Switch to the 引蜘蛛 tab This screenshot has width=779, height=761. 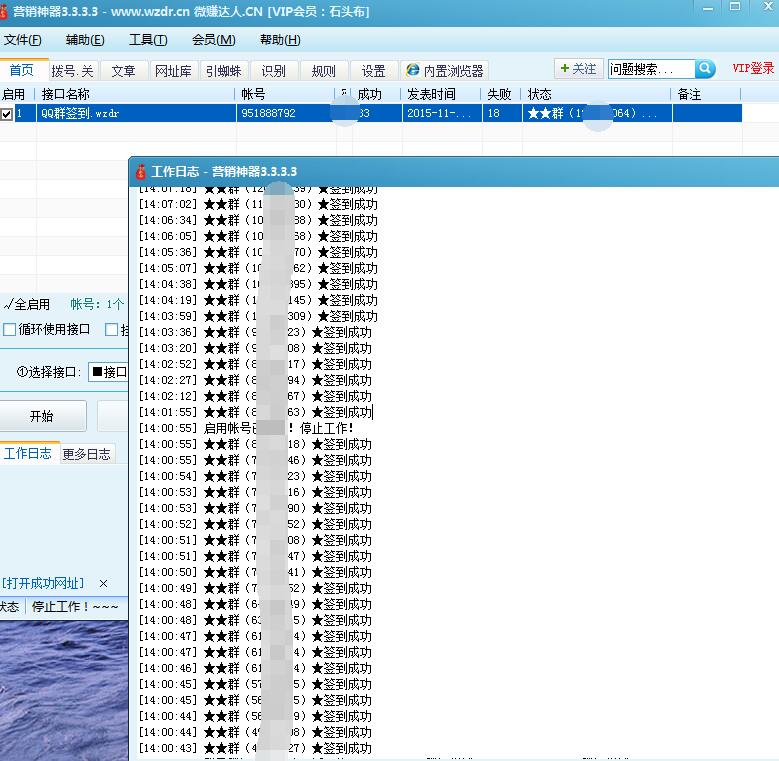point(224,71)
